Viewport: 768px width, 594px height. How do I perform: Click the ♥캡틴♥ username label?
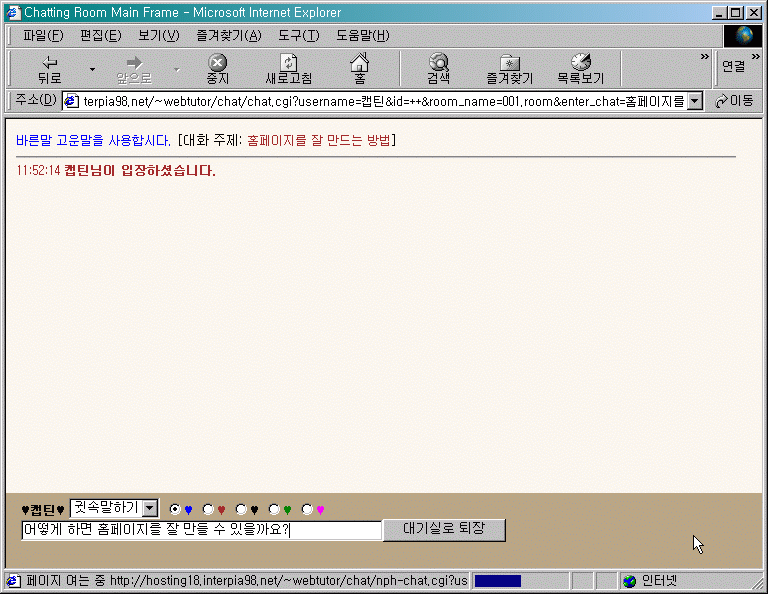click(x=43, y=510)
